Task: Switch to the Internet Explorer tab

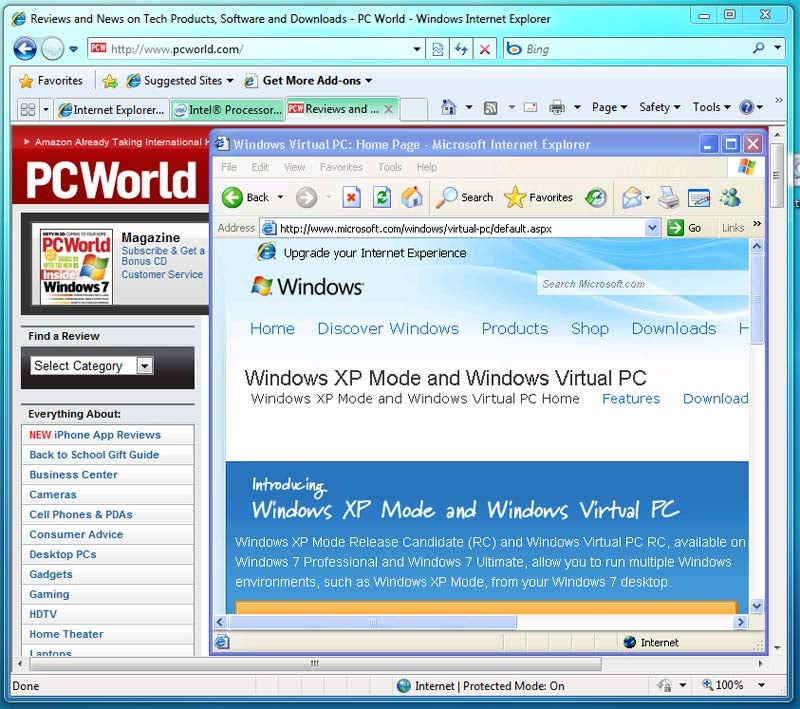Action: pyautogui.click(x=112, y=110)
